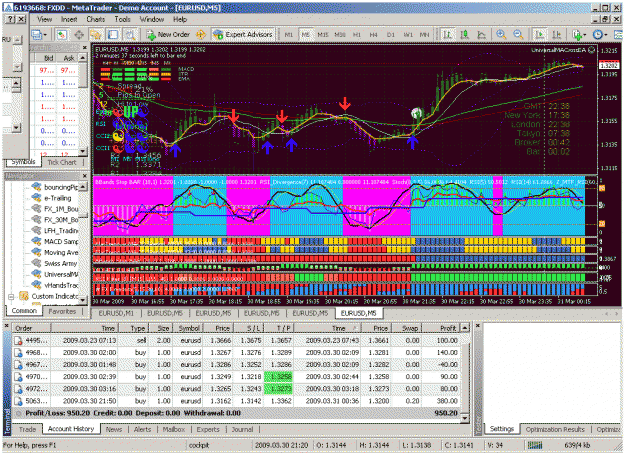Open New Chart dropdown arrow
The height and width of the screenshot is (453, 625).
coord(45,35)
